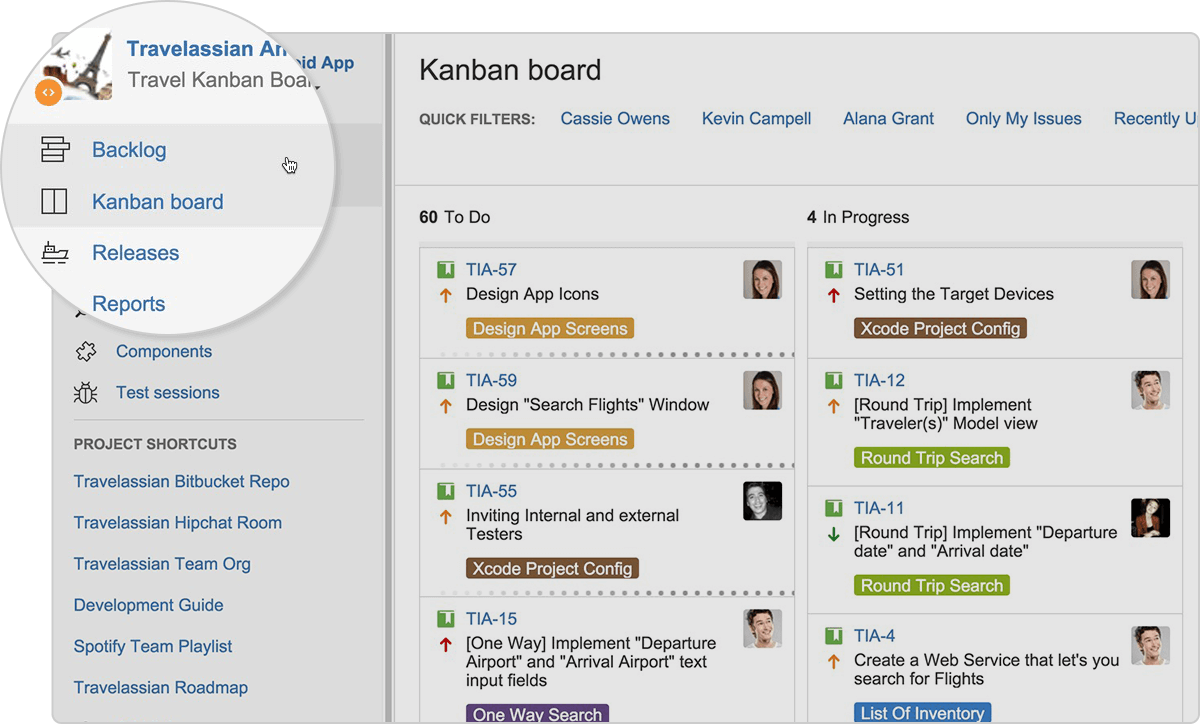The width and height of the screenshot is (1200, 724).
Task: Enable the Recently Updated filter
Action: point(1155,118)
